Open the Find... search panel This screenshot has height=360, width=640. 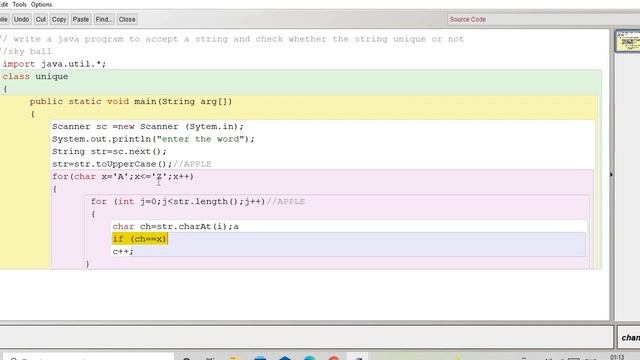[x=103, y=19]
